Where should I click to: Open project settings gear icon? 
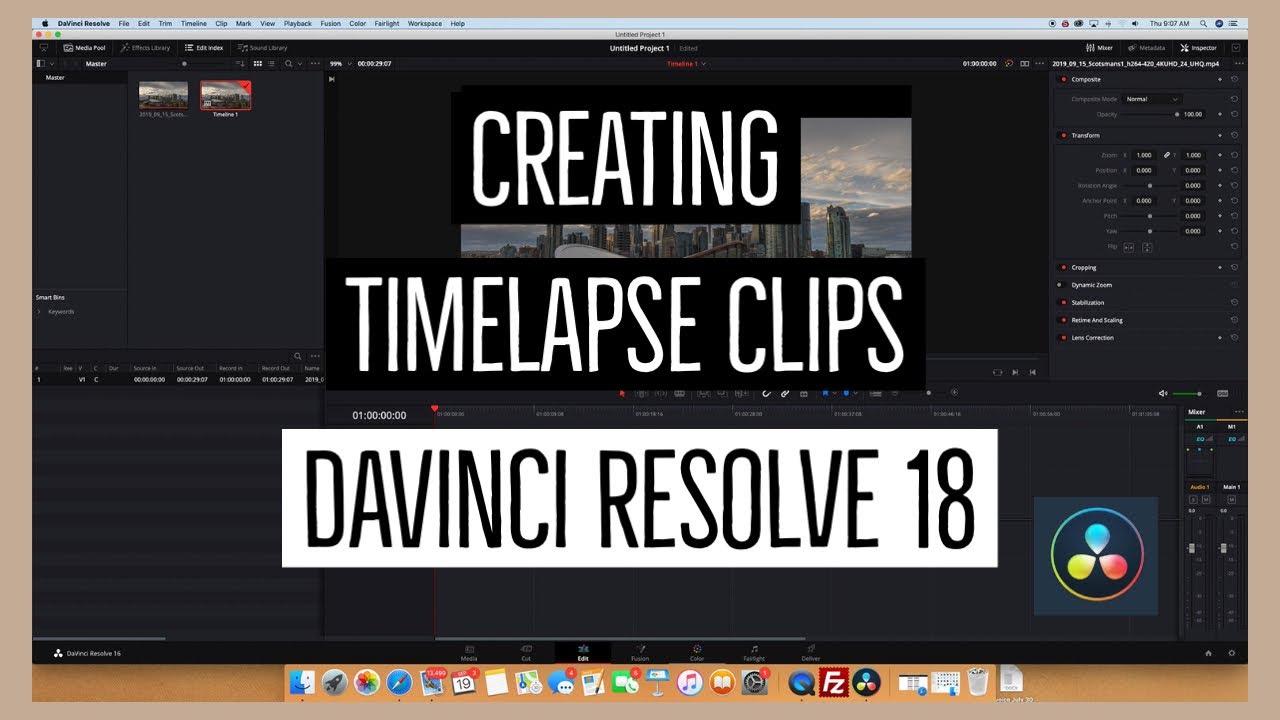coord(1231,653)
